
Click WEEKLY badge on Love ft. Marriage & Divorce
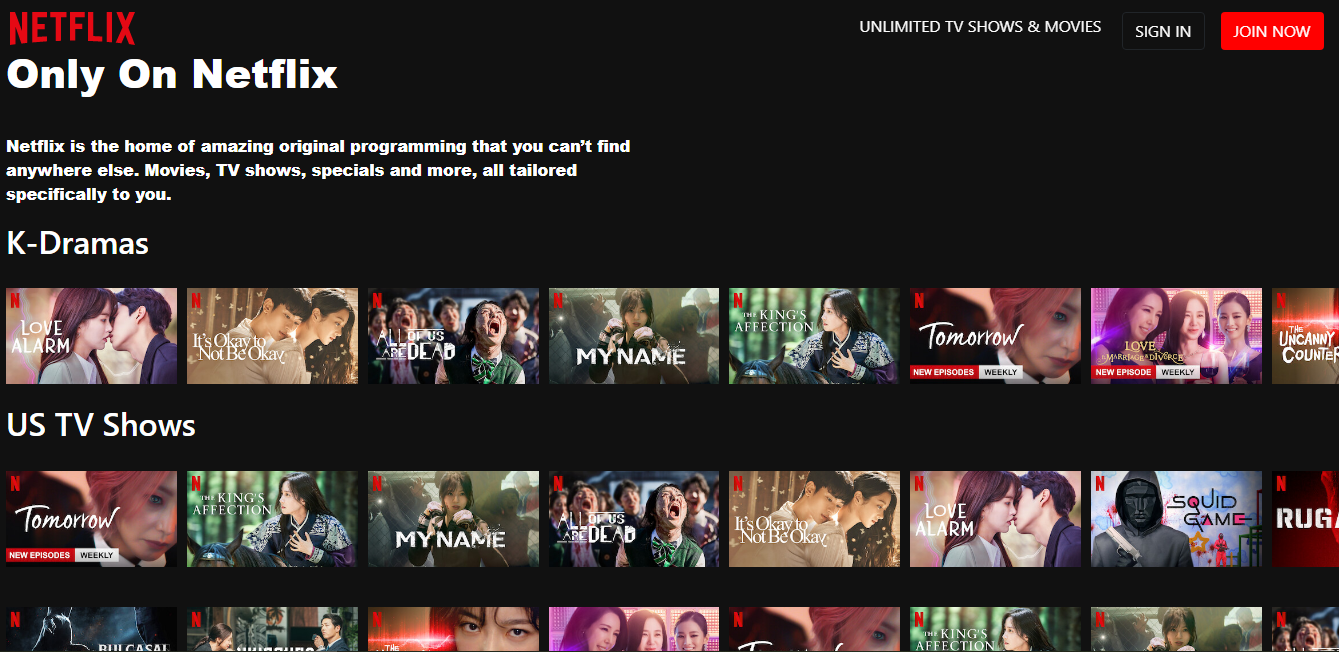[1178, 372]
